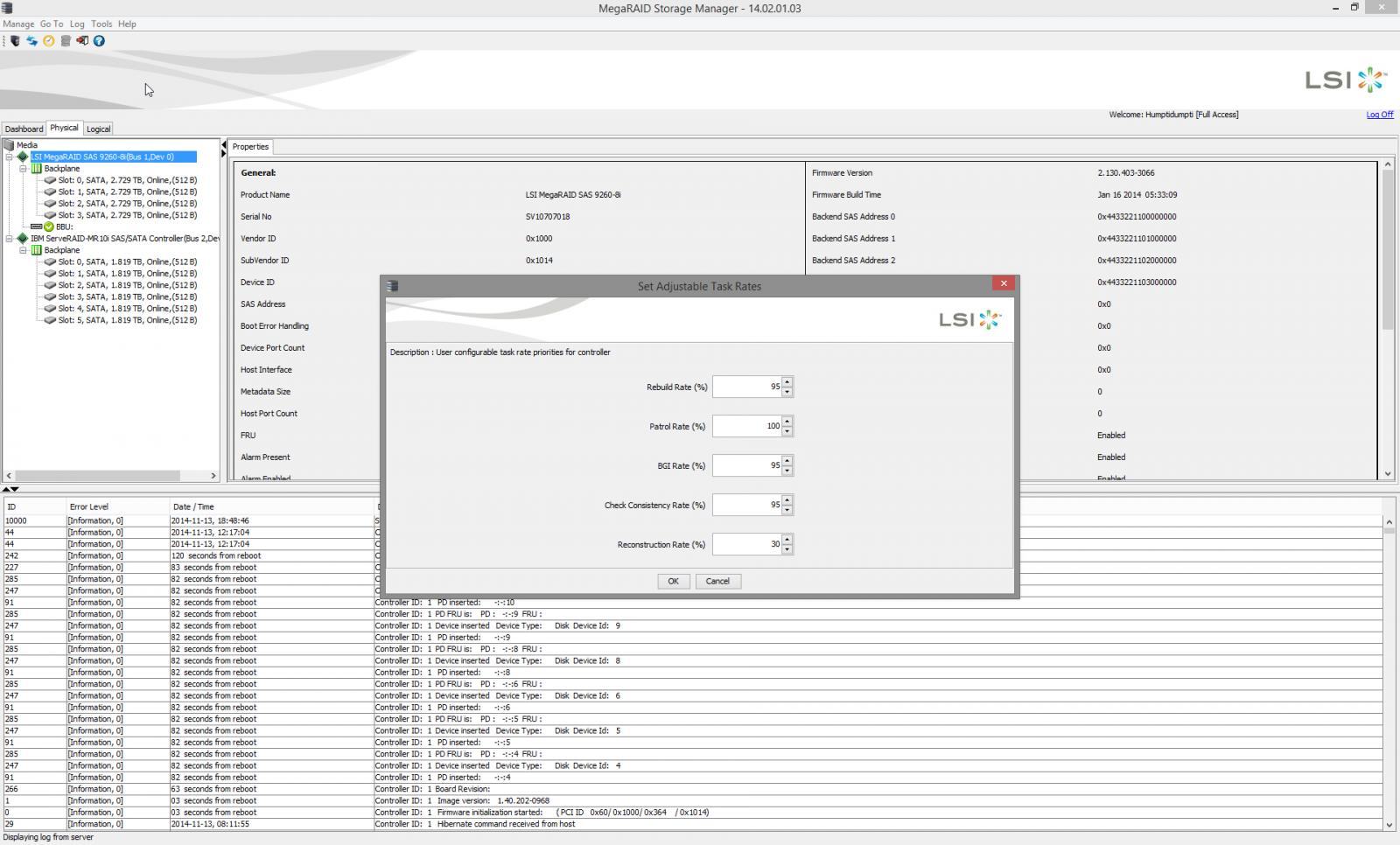This screenshot has width=1400, height=845.
Task: Click drive icon for 1.819 TB Slot 3
Action: click(x=50, y=297)
